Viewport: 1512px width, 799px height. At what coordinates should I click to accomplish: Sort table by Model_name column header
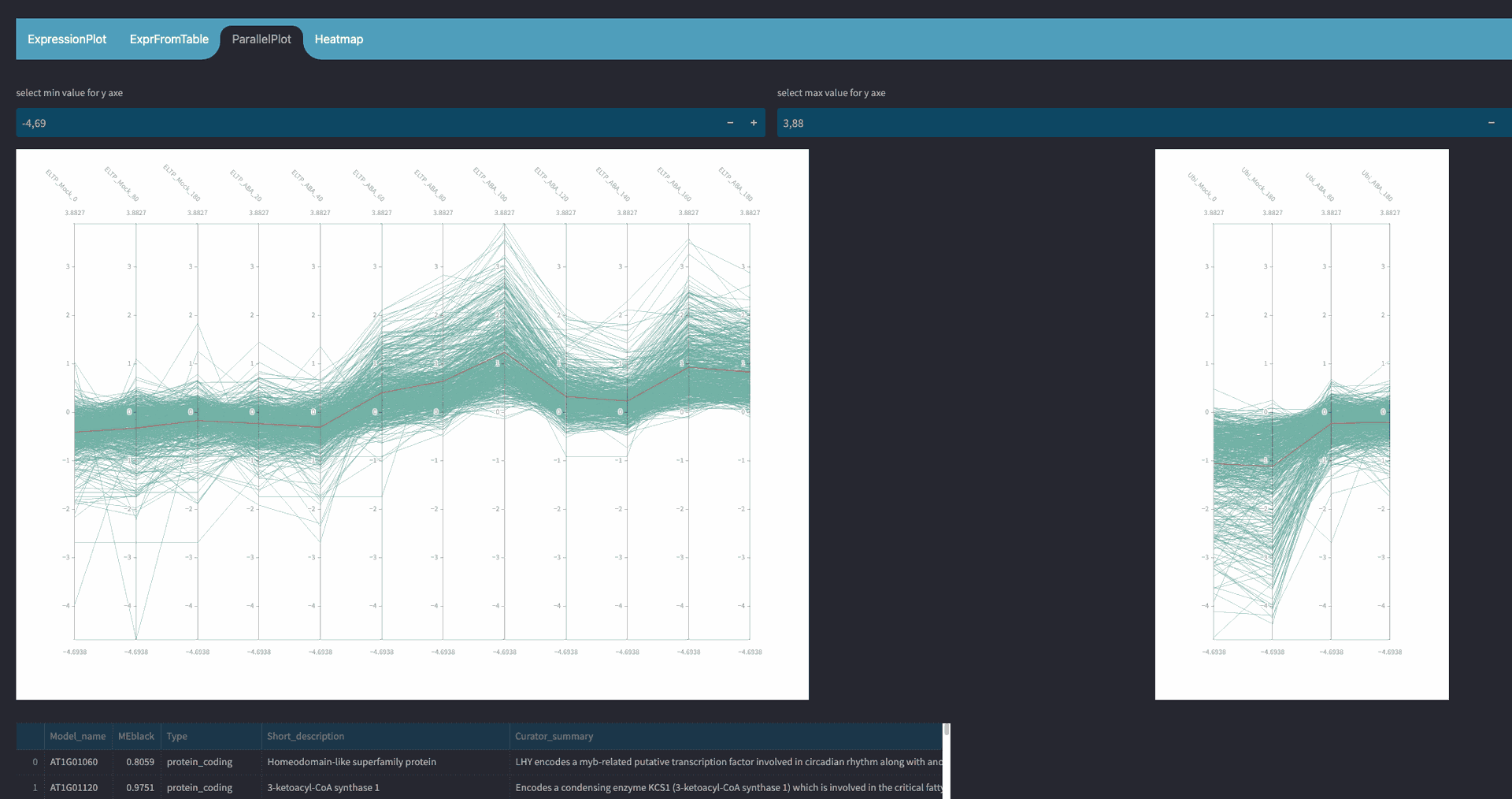coord(78,736)
